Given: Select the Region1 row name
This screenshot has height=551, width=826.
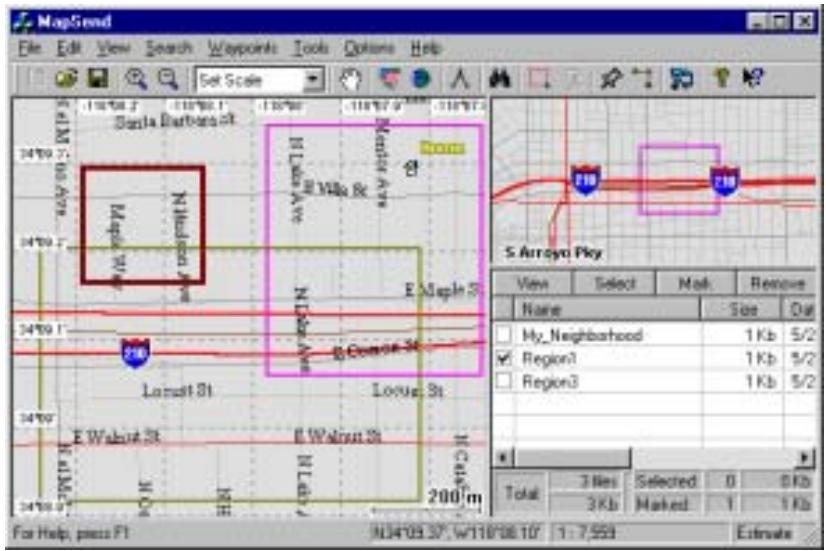Looking at the screenshot, I should pos(549,358).
